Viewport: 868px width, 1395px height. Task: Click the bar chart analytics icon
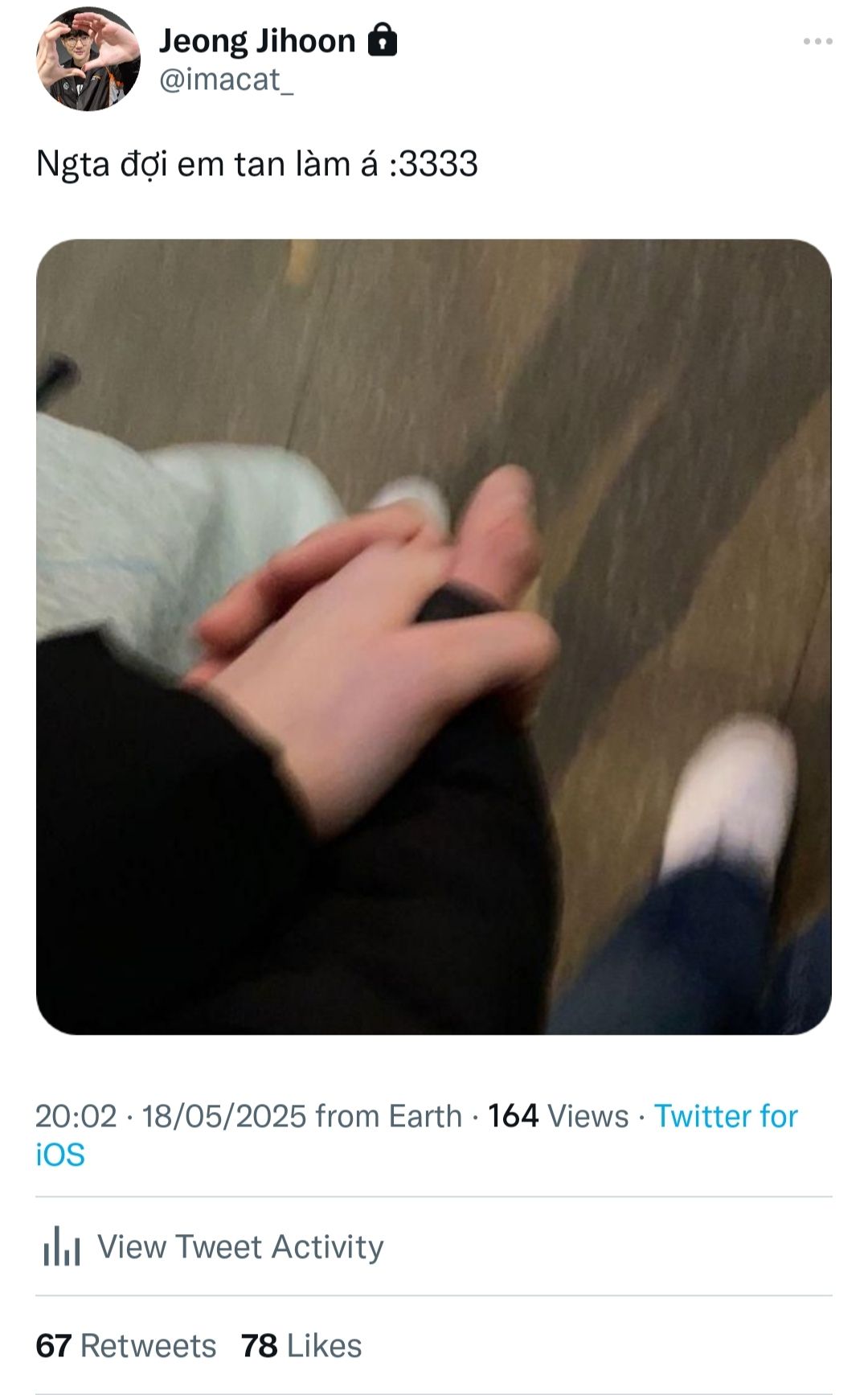click(62, 1245)
